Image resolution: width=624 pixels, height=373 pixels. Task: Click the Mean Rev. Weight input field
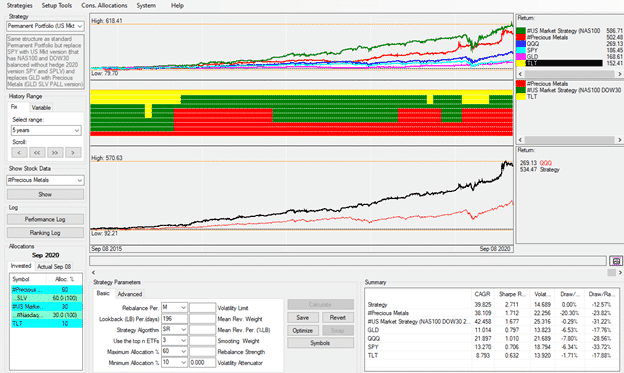202,319
